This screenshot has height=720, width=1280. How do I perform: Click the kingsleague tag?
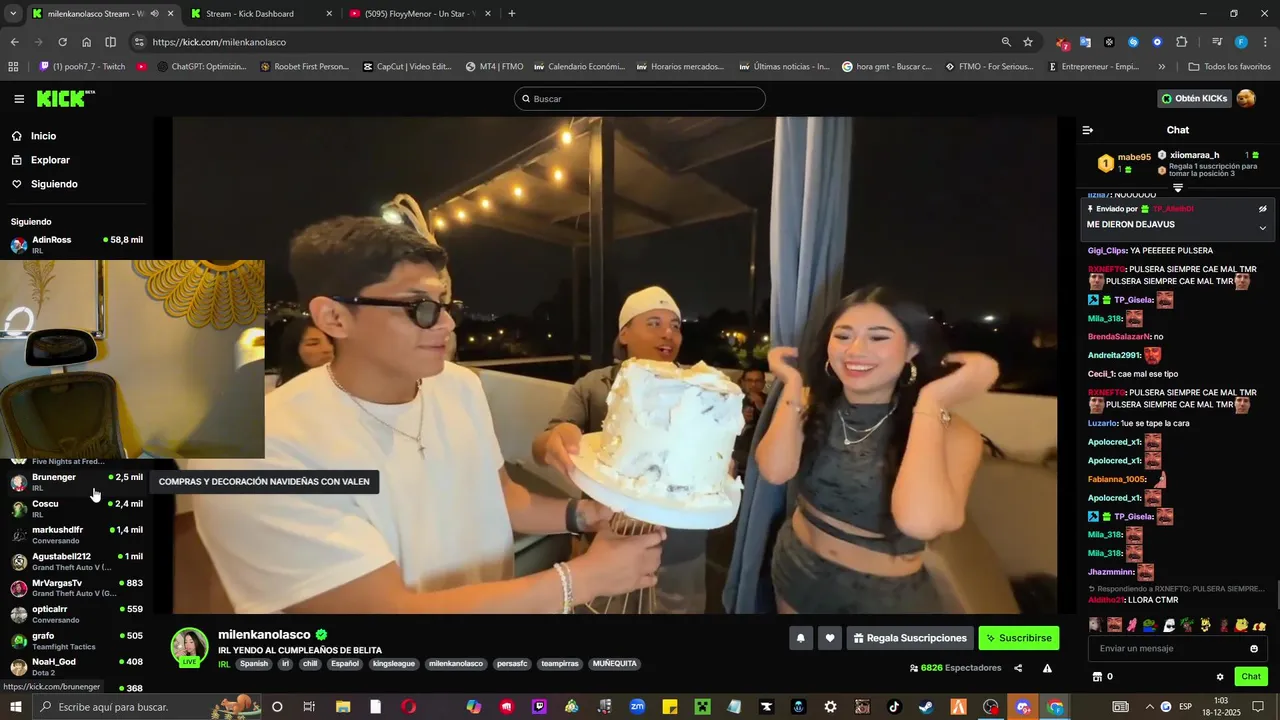click(x=394, y=664)
